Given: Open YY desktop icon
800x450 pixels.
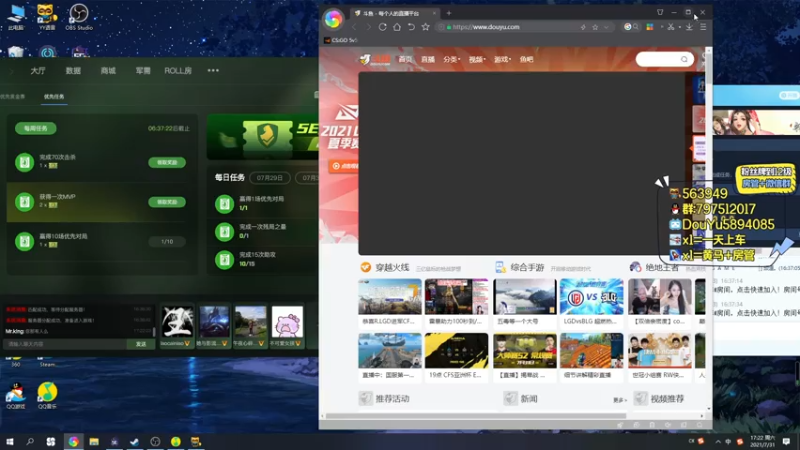Looking at the screenshot, I should pyautogui.click(x=46, y=17).
